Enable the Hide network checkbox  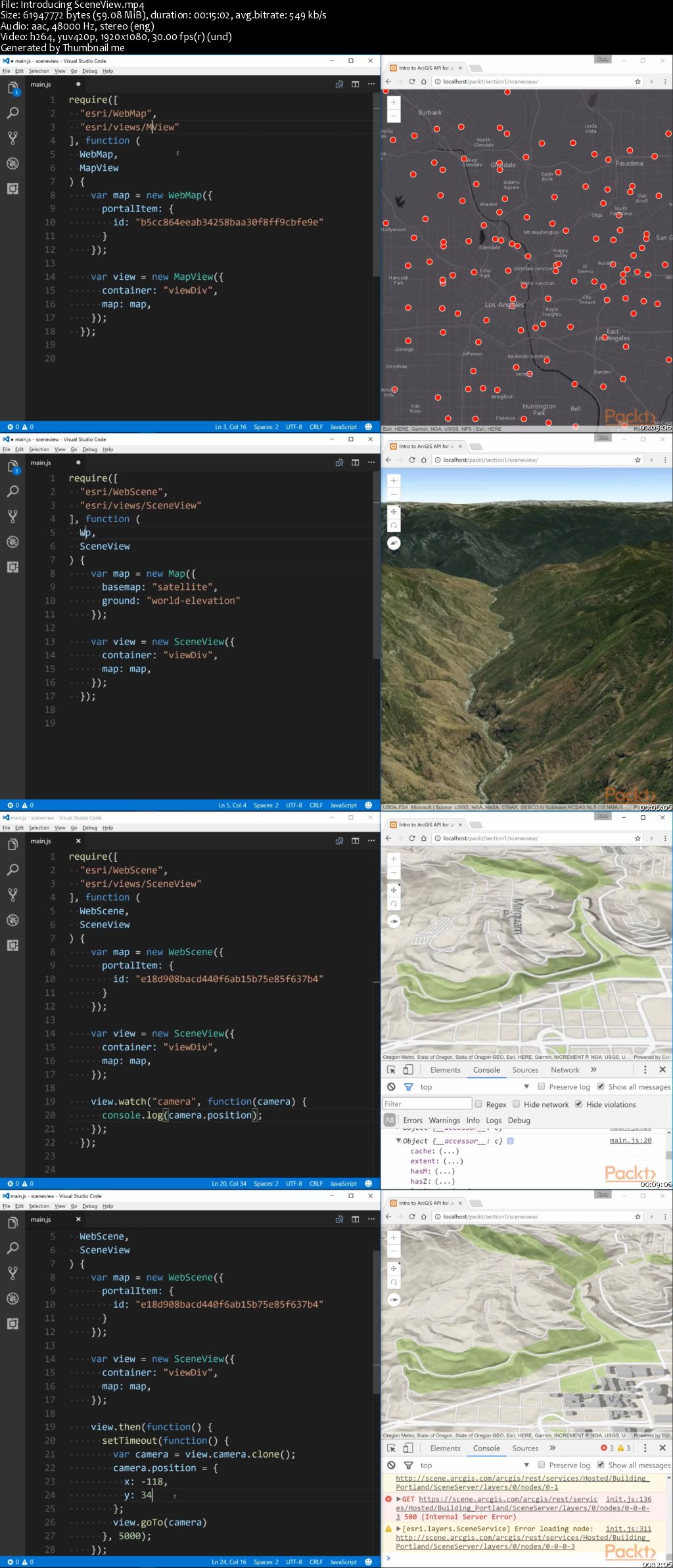(517, 1104)
